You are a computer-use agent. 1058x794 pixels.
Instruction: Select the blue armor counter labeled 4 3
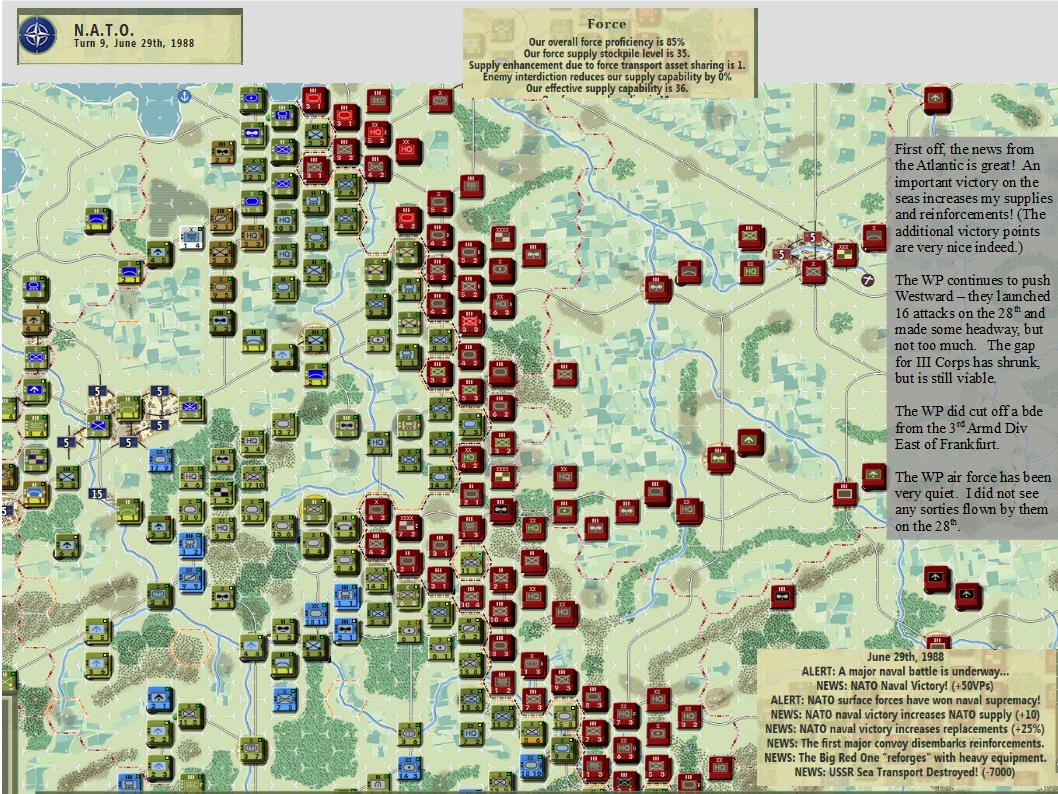[34, 288]
